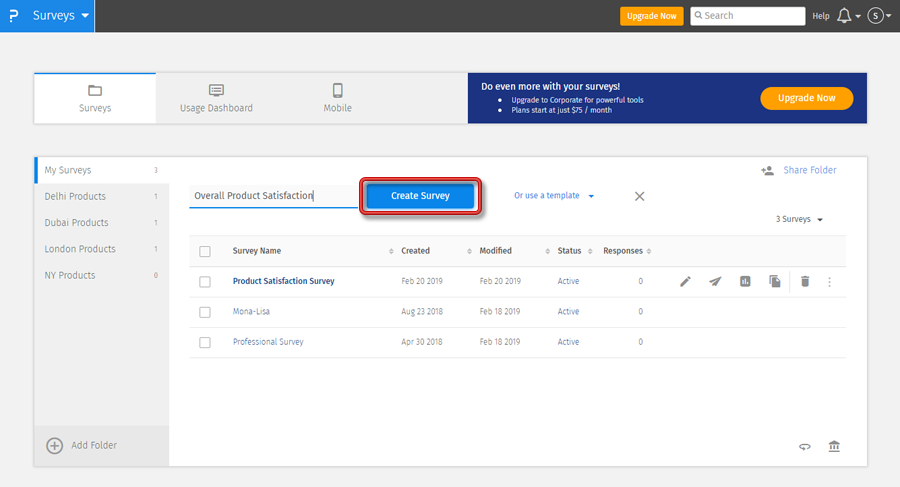Toggle the select-all checkbox in table header
The height and width of the screenshot is (487, 900).
coord(205,251)
